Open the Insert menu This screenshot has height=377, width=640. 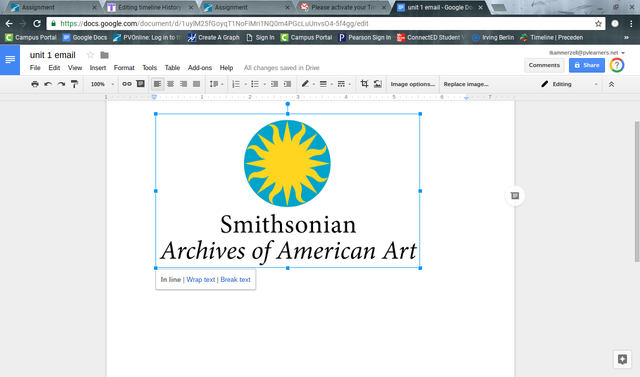pyautogui.click(x=98, y=68)
